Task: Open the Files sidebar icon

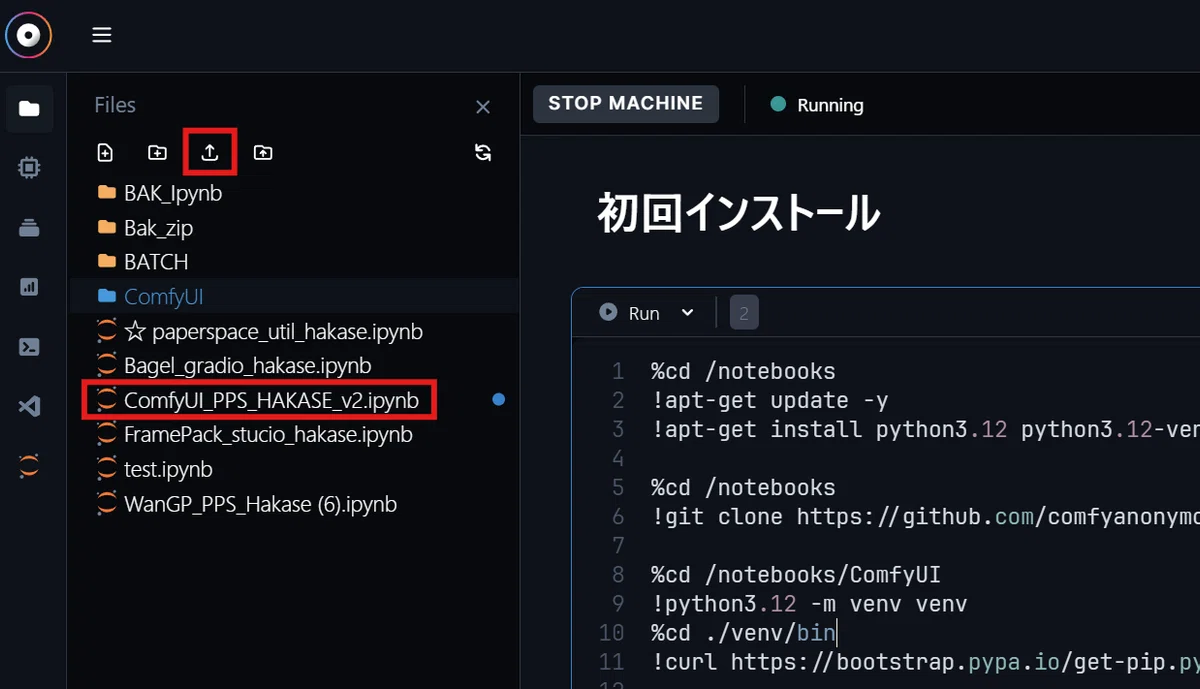Action: pos(30,109)
